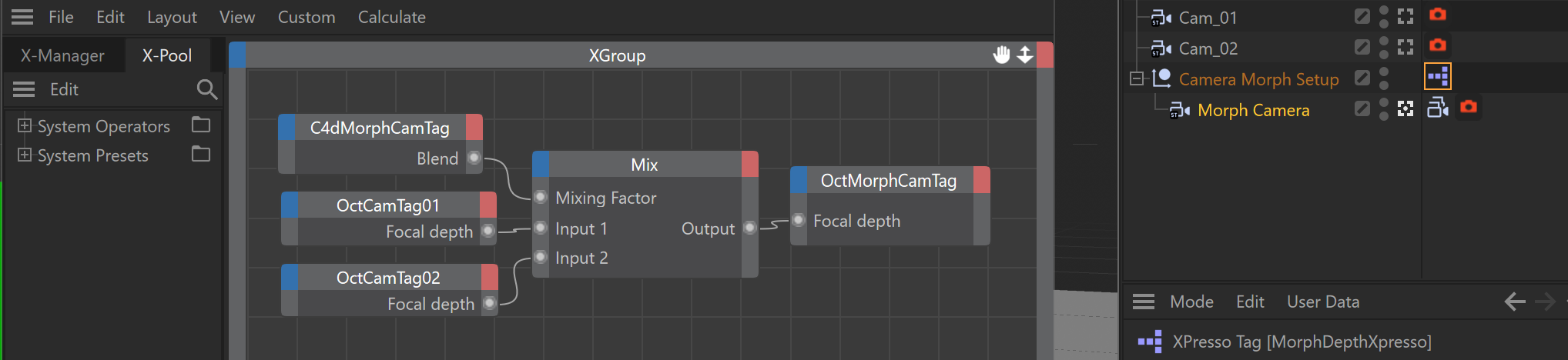Open the XPresso editor hamburger menu
The image size is (1568, 360).
click(22, 17)
